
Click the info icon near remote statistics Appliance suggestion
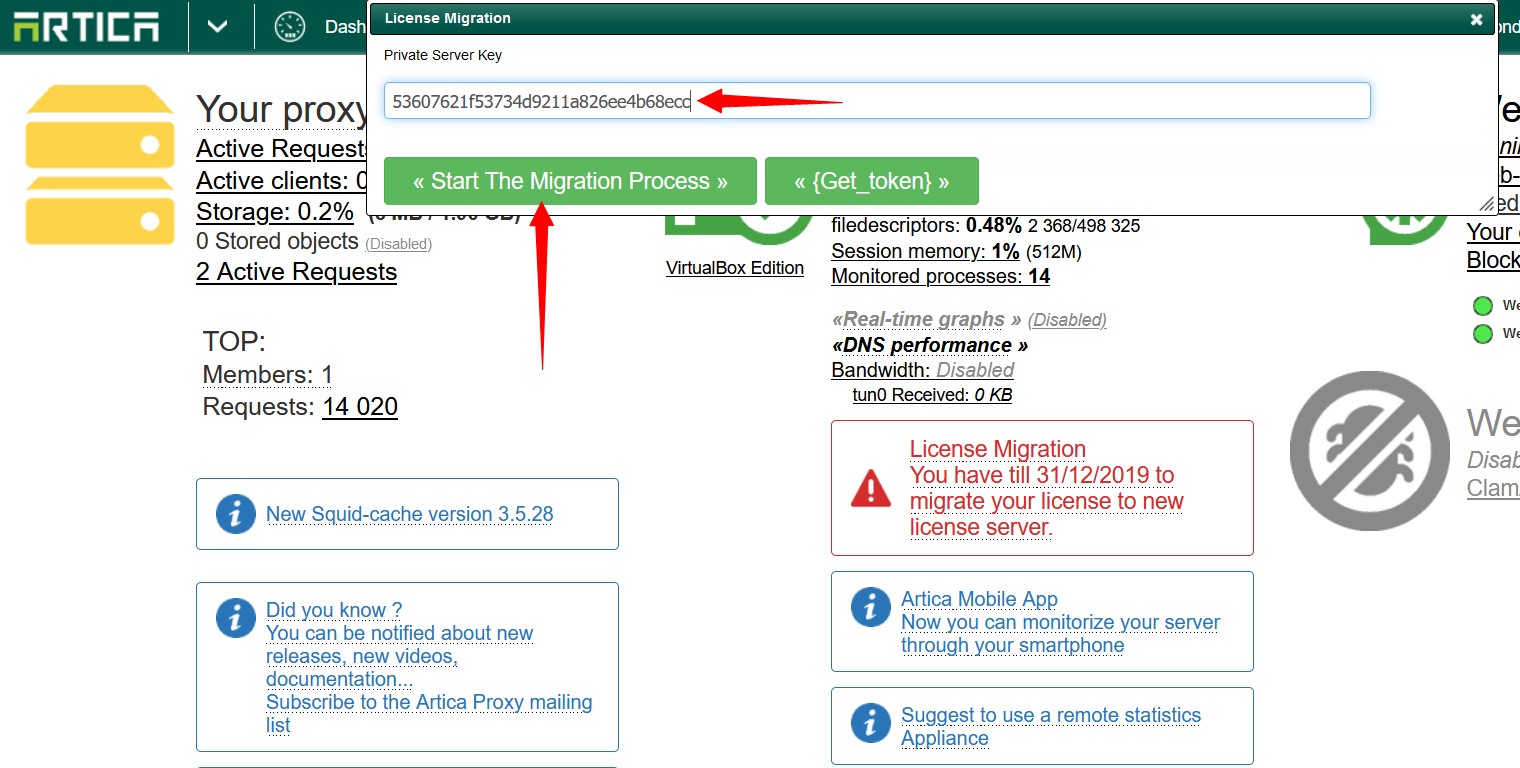pyautogui.click(x=869, y=722)
